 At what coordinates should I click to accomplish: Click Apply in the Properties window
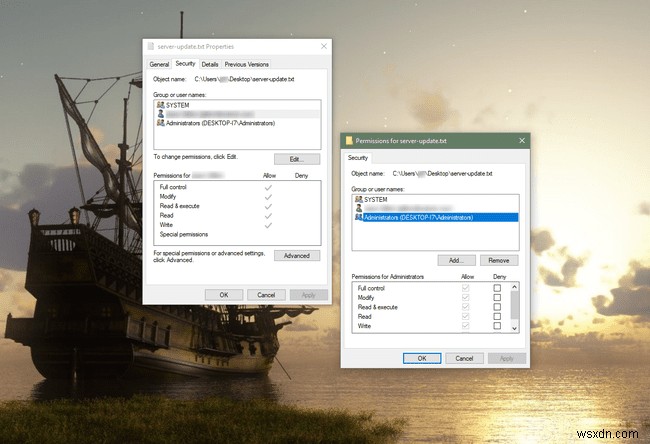(x=309, y=295)
